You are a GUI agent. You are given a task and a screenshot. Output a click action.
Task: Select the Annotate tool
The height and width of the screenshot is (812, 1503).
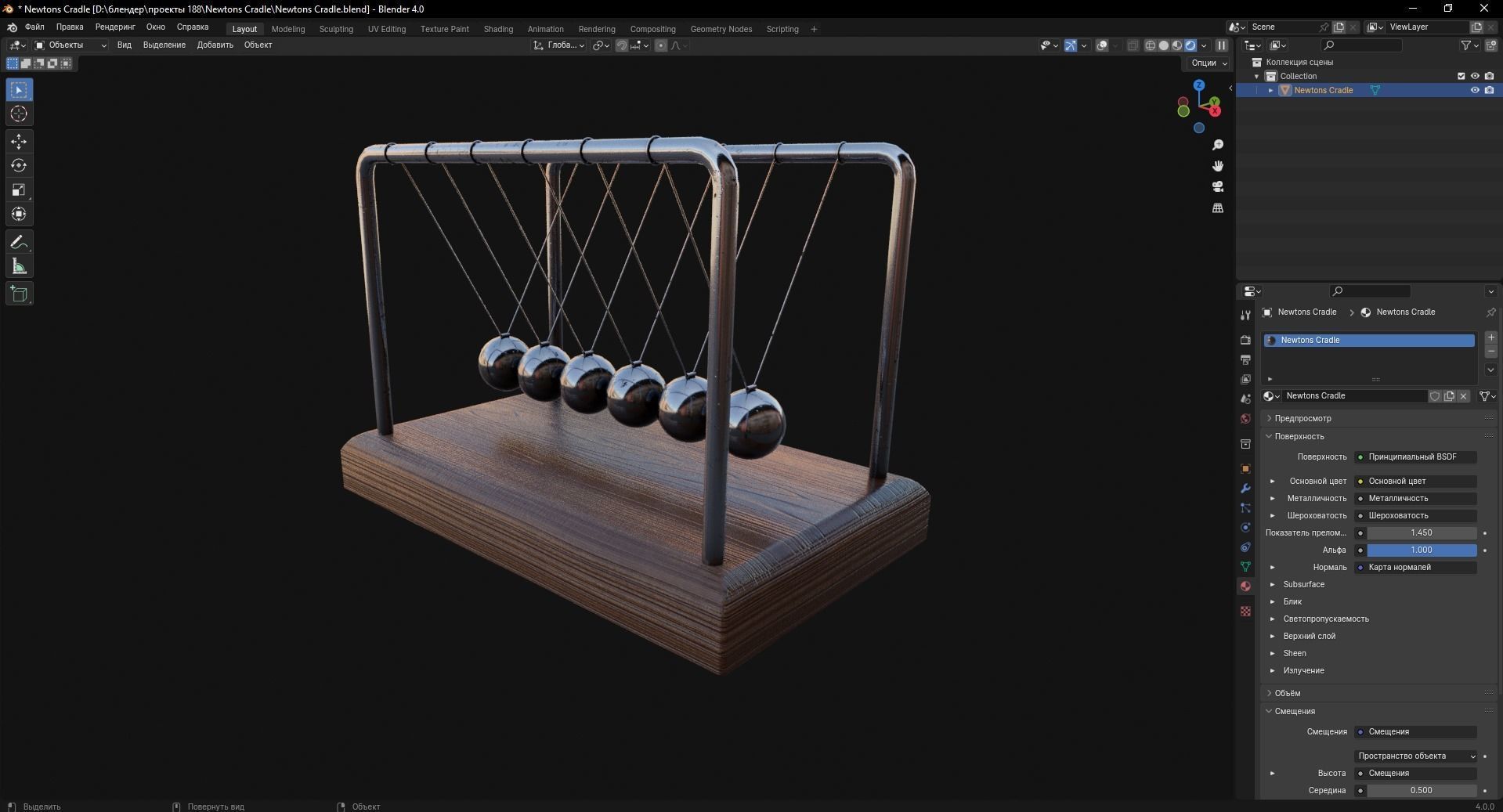coord(19,243)
